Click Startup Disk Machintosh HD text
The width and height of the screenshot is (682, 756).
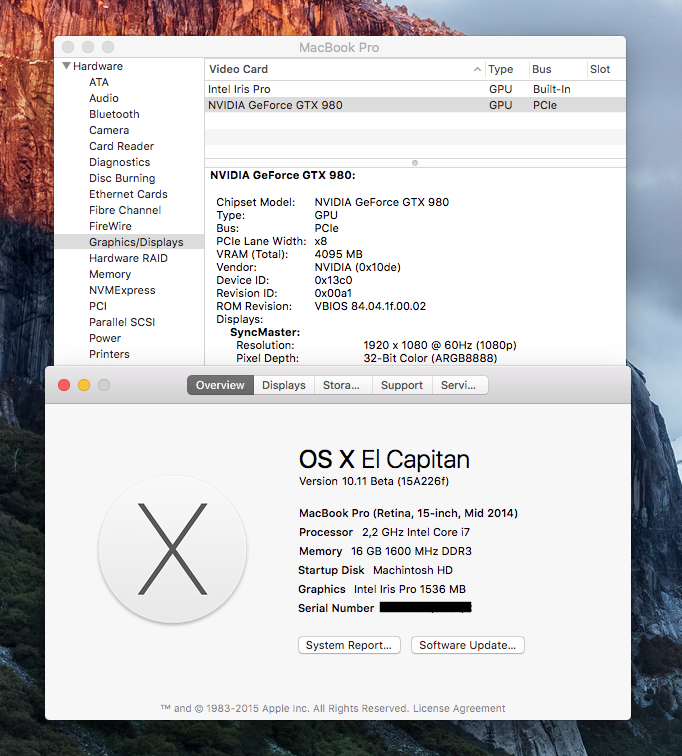(x=375, y=570)
